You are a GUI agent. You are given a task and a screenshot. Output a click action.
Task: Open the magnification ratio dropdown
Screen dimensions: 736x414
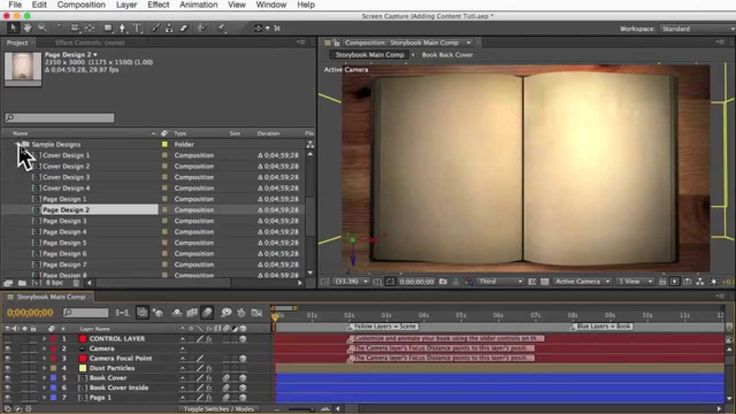click(352, 282)
